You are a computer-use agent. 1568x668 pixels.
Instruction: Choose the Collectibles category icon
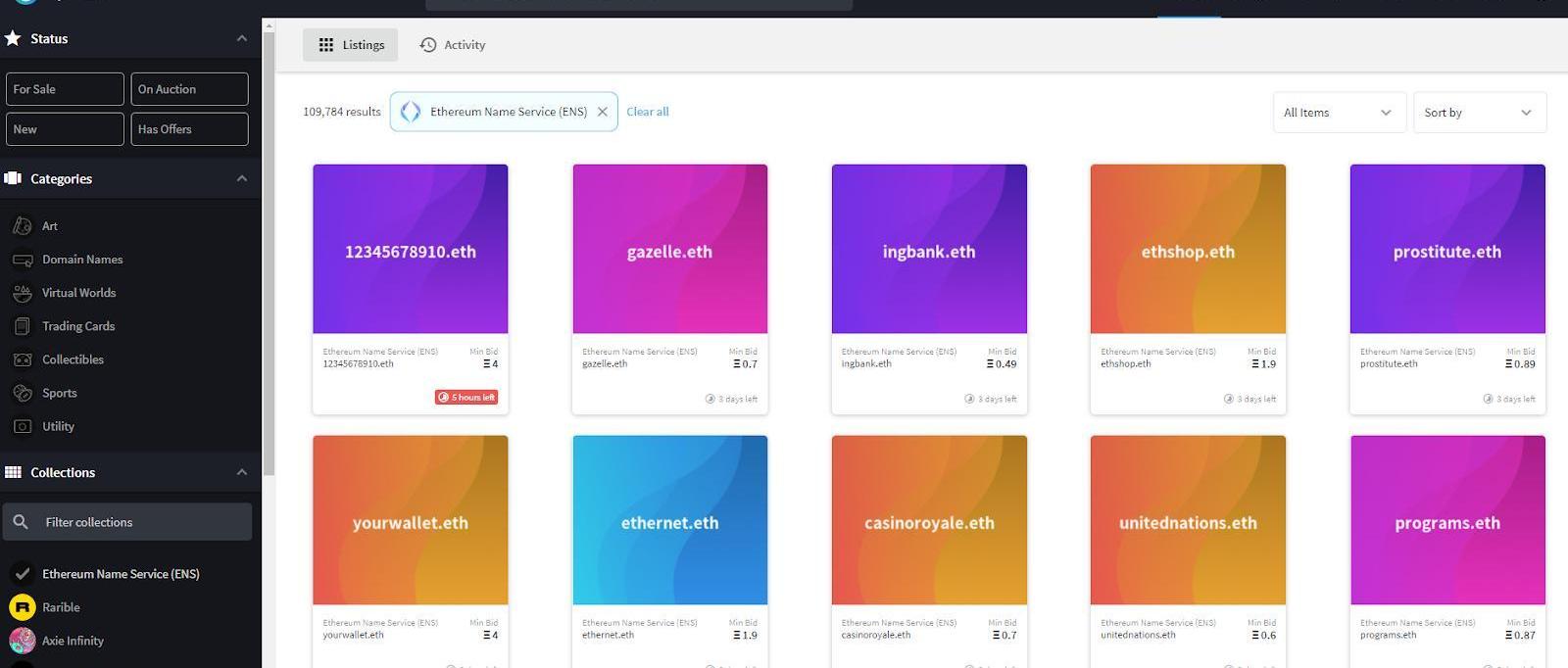23,359
